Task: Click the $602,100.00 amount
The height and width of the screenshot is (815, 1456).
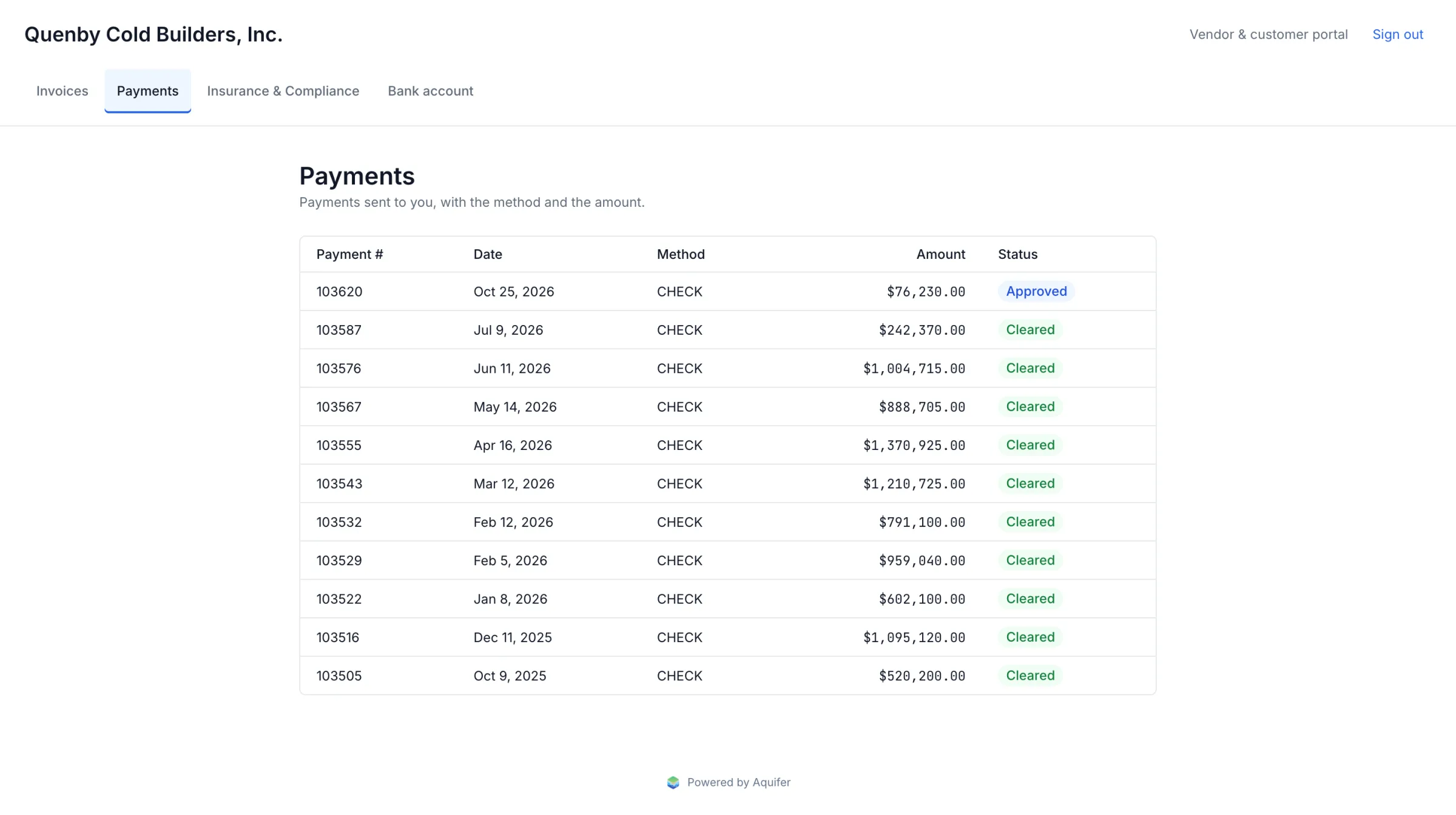Action: (922, 599)
